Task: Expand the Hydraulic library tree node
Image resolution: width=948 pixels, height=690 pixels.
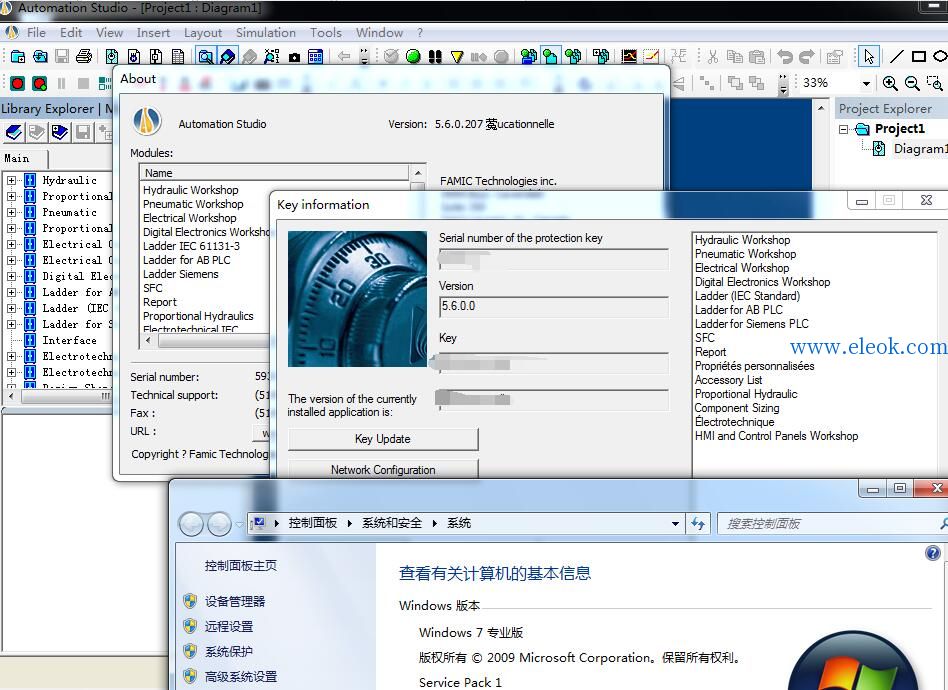Action: (11, 180)
